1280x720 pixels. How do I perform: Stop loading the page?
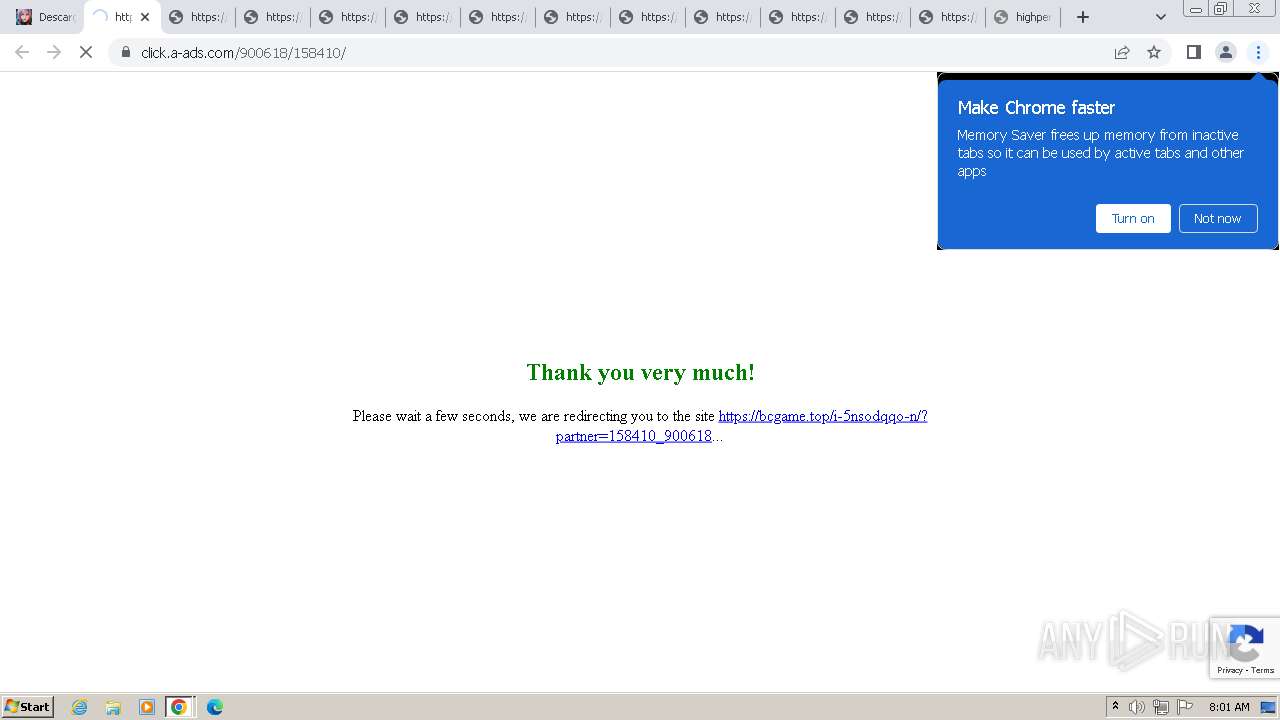coord(86,52)
